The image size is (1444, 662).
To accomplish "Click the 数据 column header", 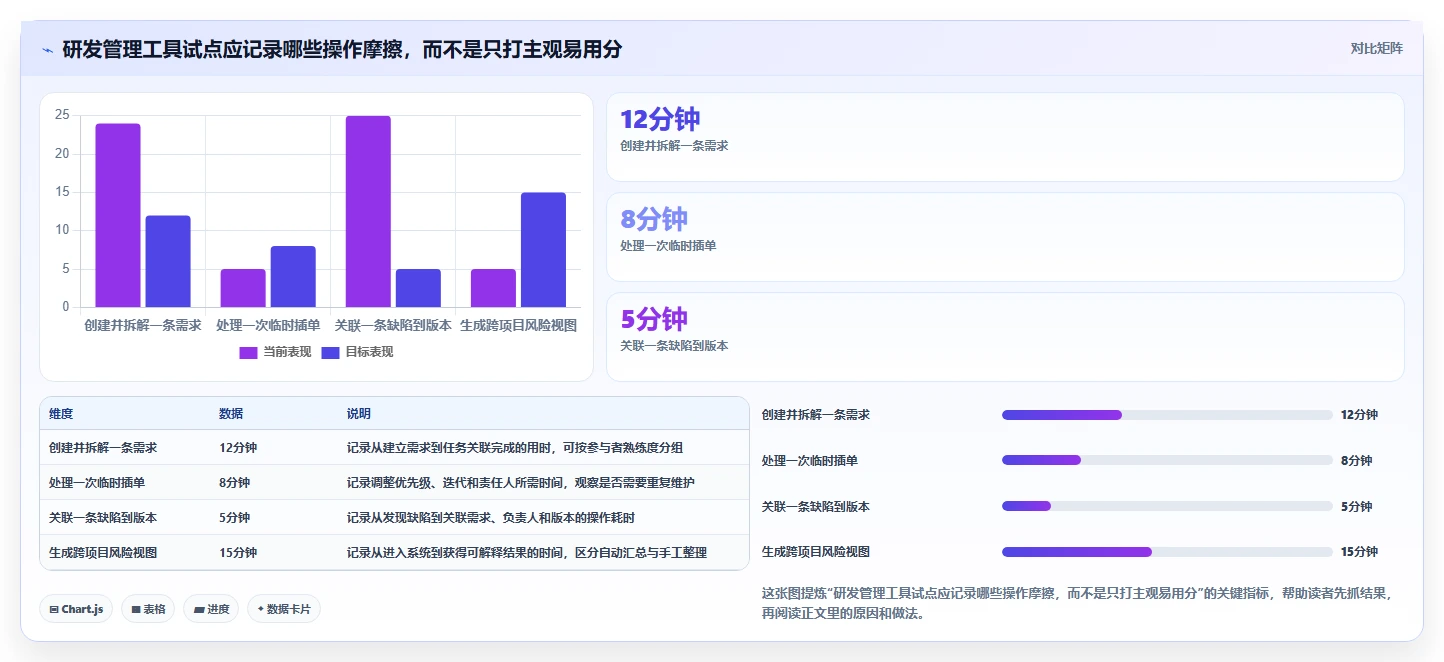I will click(231, 414).
